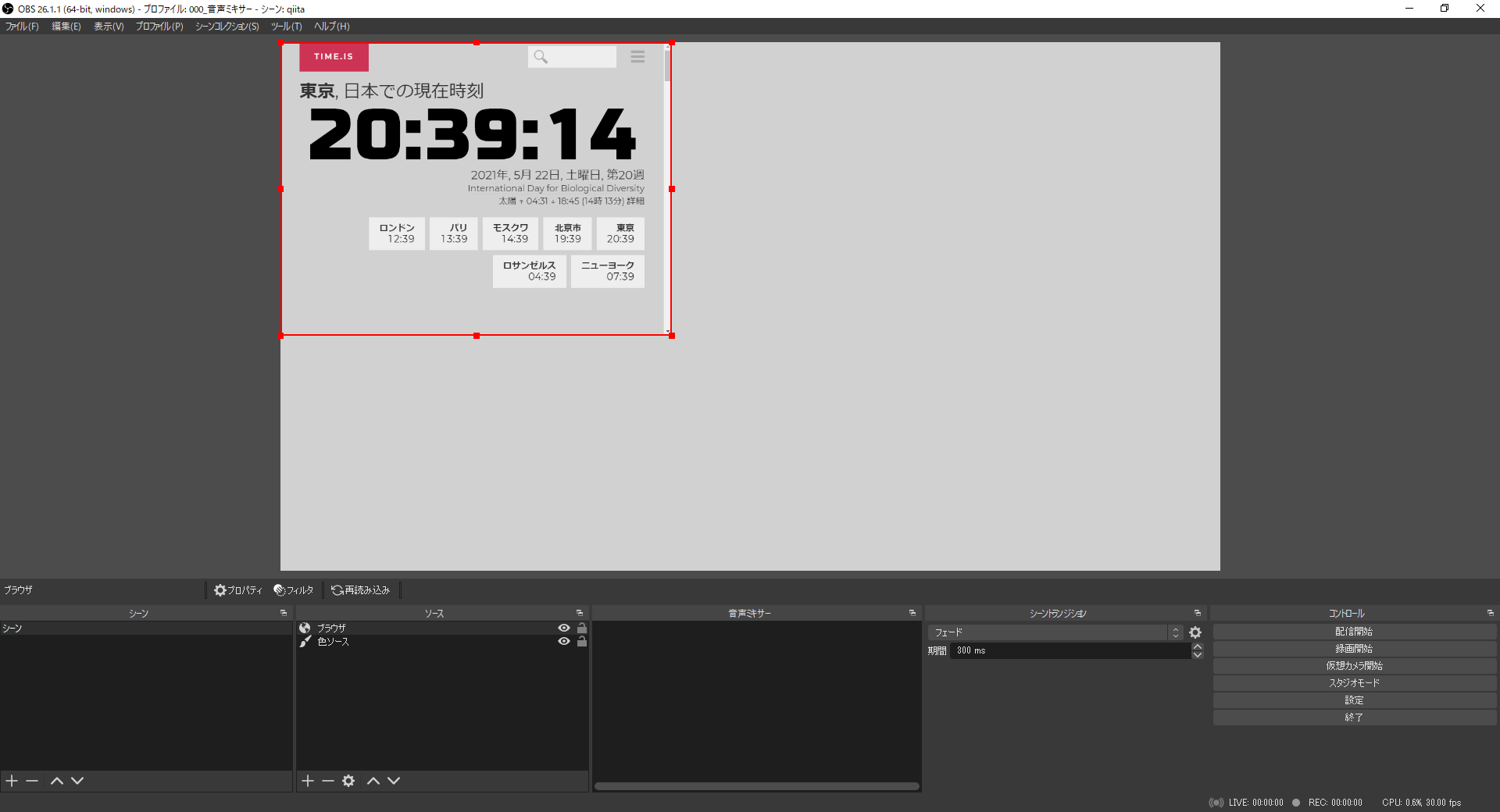
Task: Open source settings via the gear icon
Action: [348, 781]
